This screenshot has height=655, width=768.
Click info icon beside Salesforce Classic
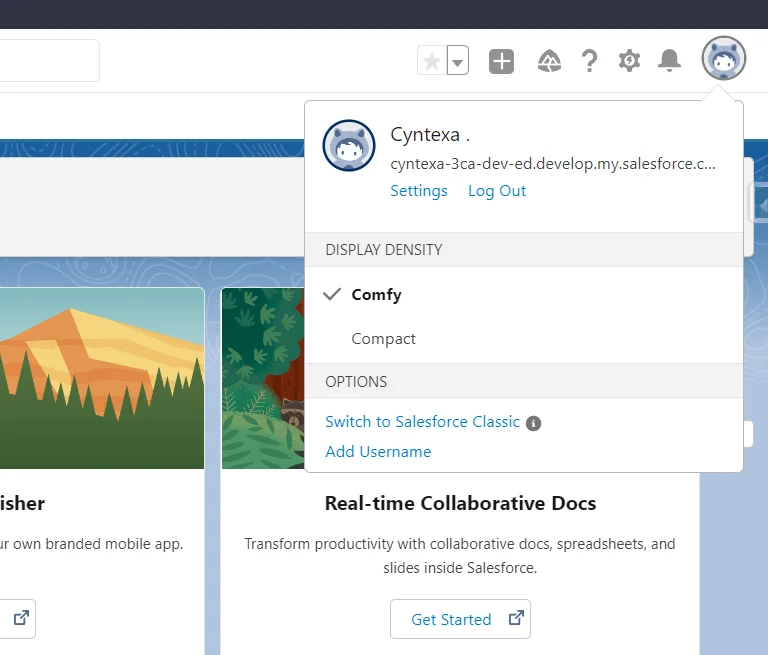(x=533, y=423)
